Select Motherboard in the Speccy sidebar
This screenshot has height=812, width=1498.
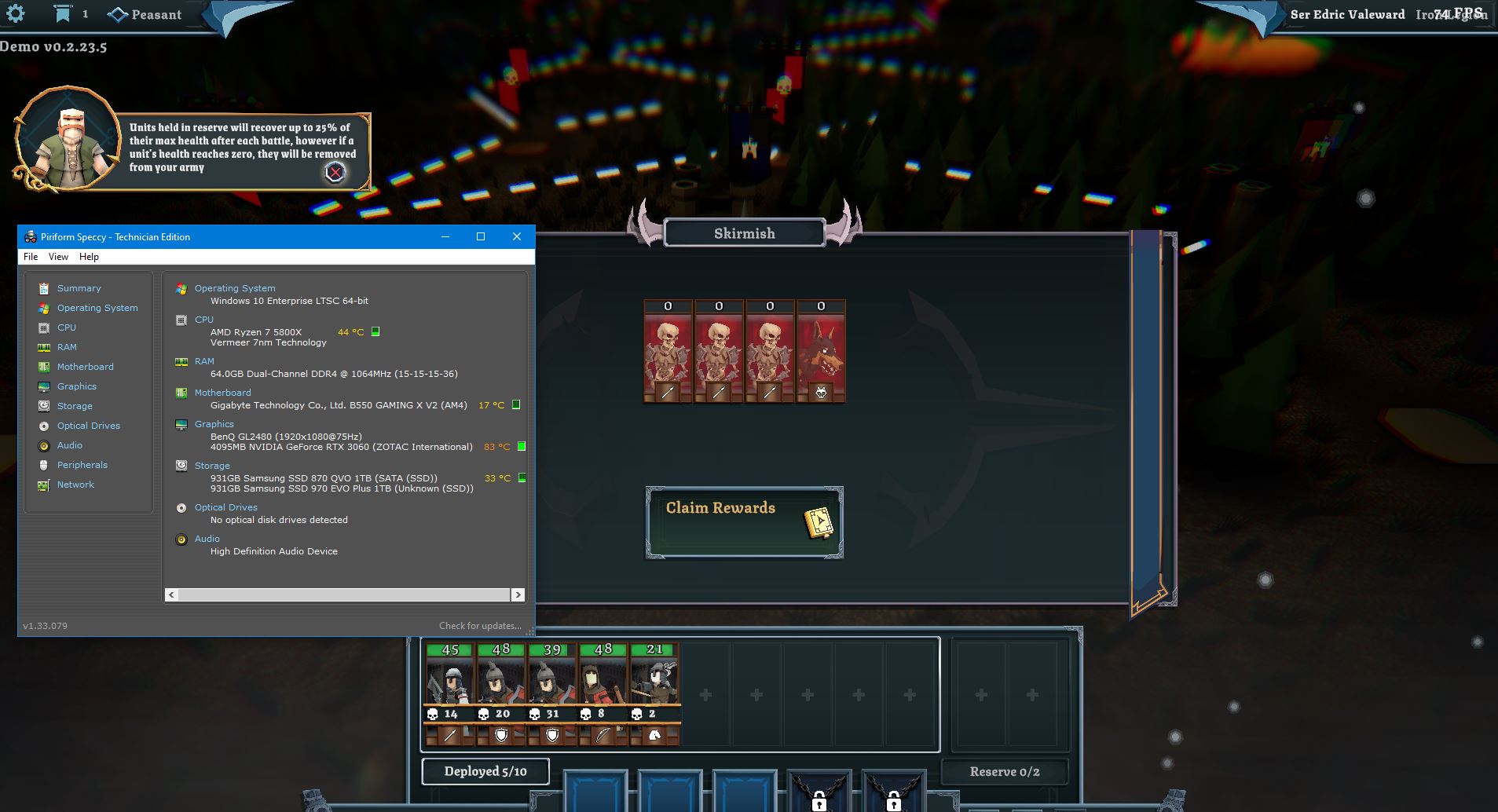click(x=85, y=367)
